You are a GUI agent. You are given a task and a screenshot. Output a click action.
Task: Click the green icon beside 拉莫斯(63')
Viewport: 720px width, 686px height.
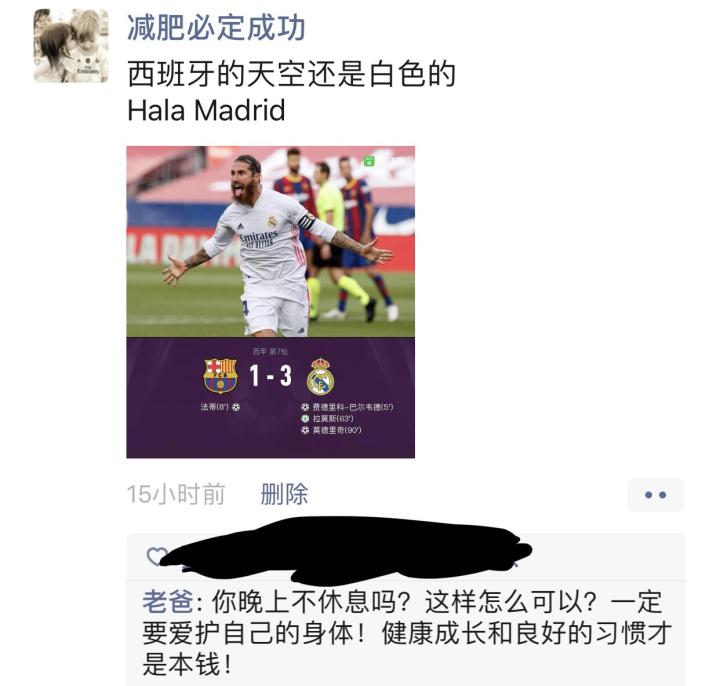305,419
